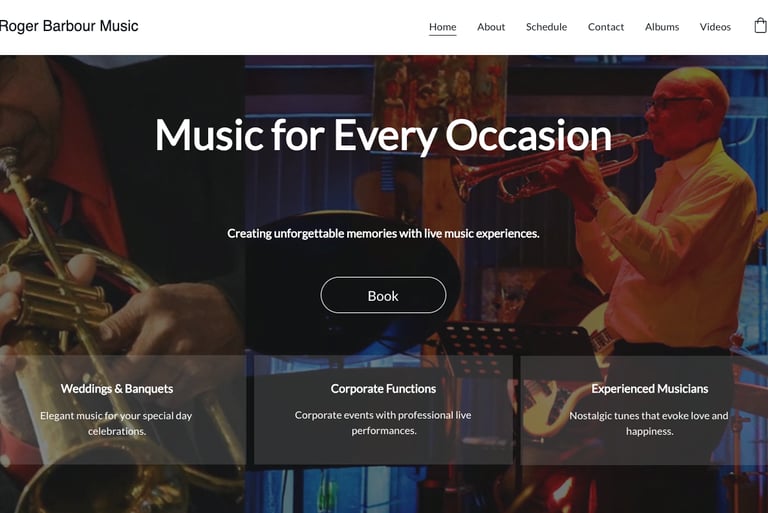Click the Elegant music for your special day text

pos(116,423)
